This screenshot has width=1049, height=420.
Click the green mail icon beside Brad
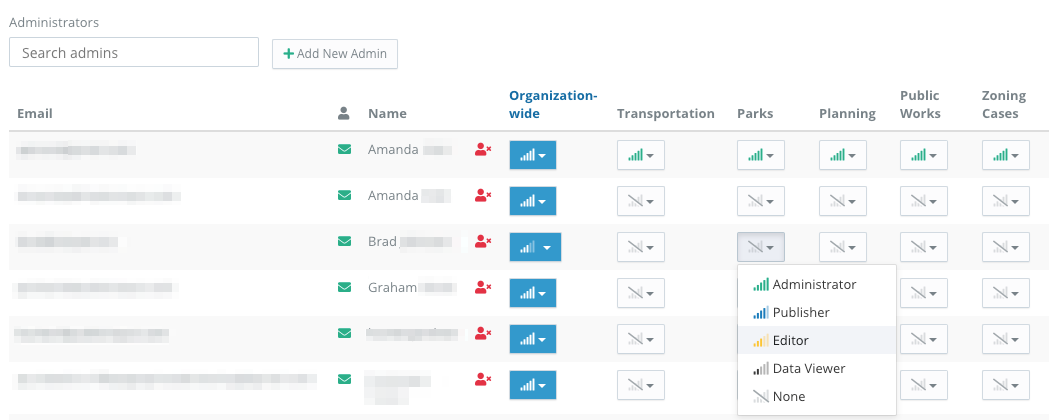tap(345, 241)
